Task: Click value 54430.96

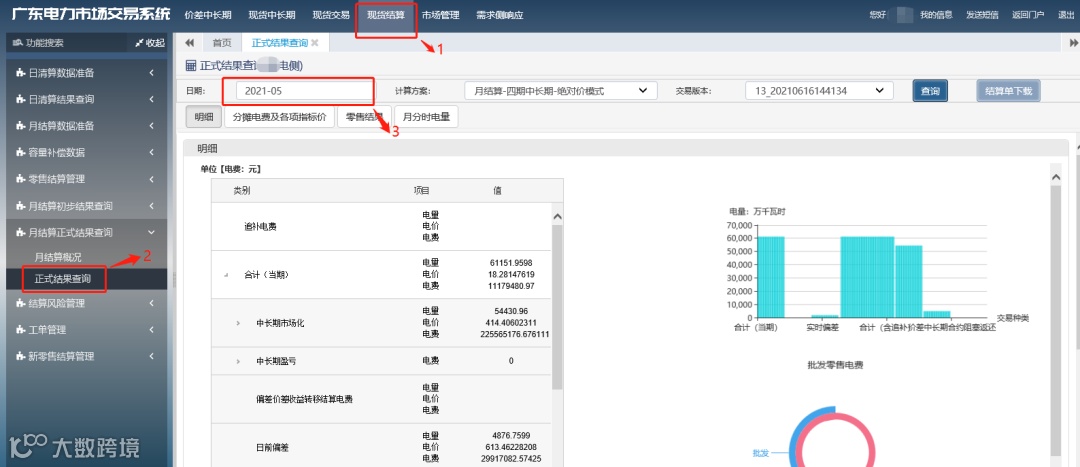Action: (511, 311)
